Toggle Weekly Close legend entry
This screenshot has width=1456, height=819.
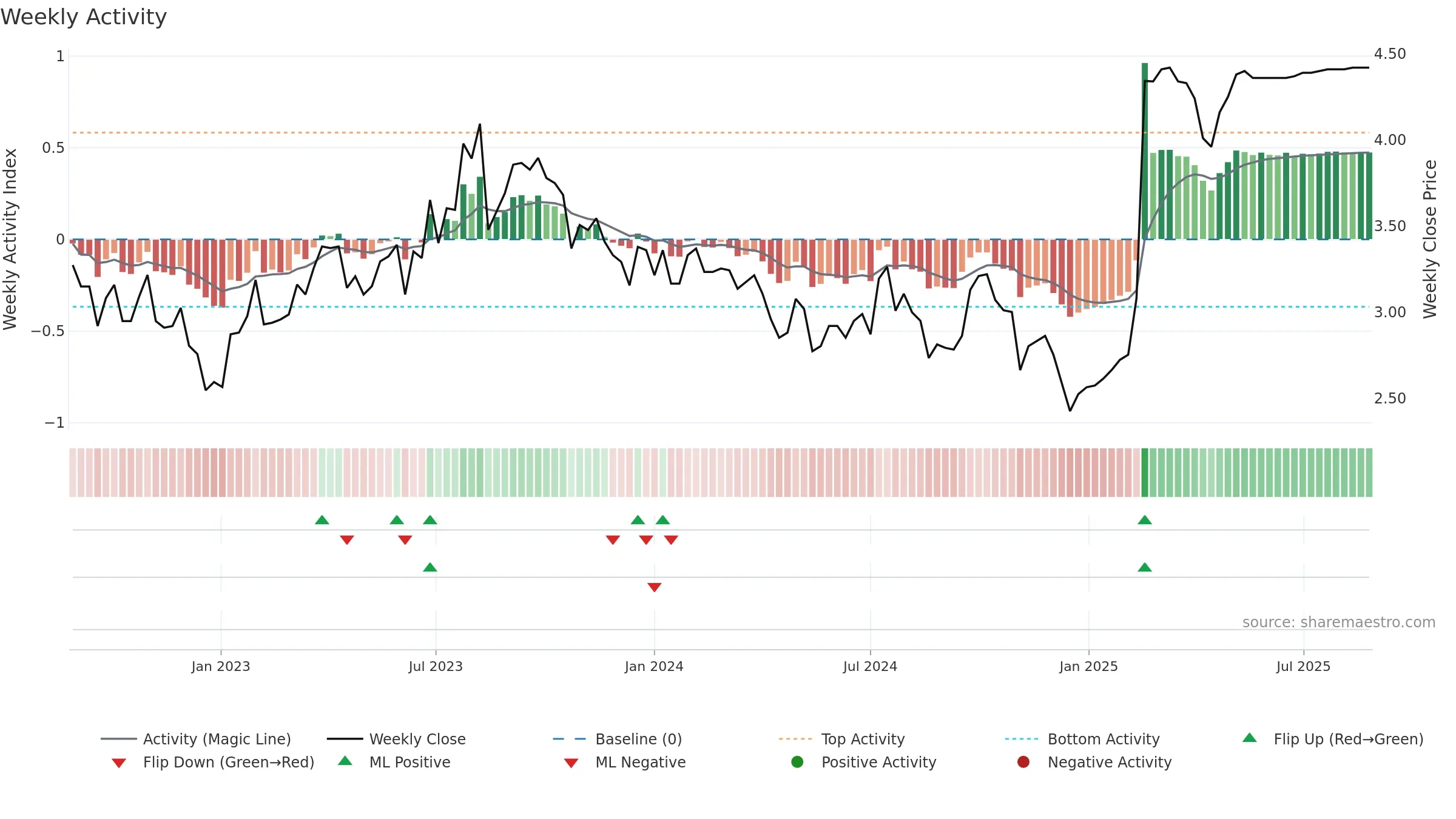[396, 739]
